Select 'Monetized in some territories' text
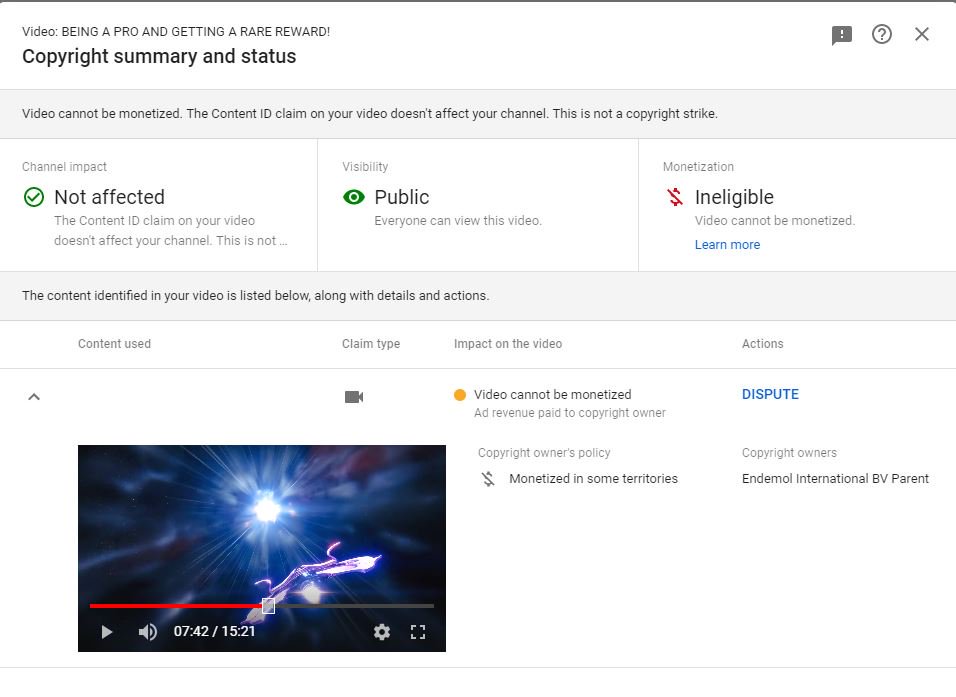956x697 pixels. pyautogui.click(x=593, y=479)
